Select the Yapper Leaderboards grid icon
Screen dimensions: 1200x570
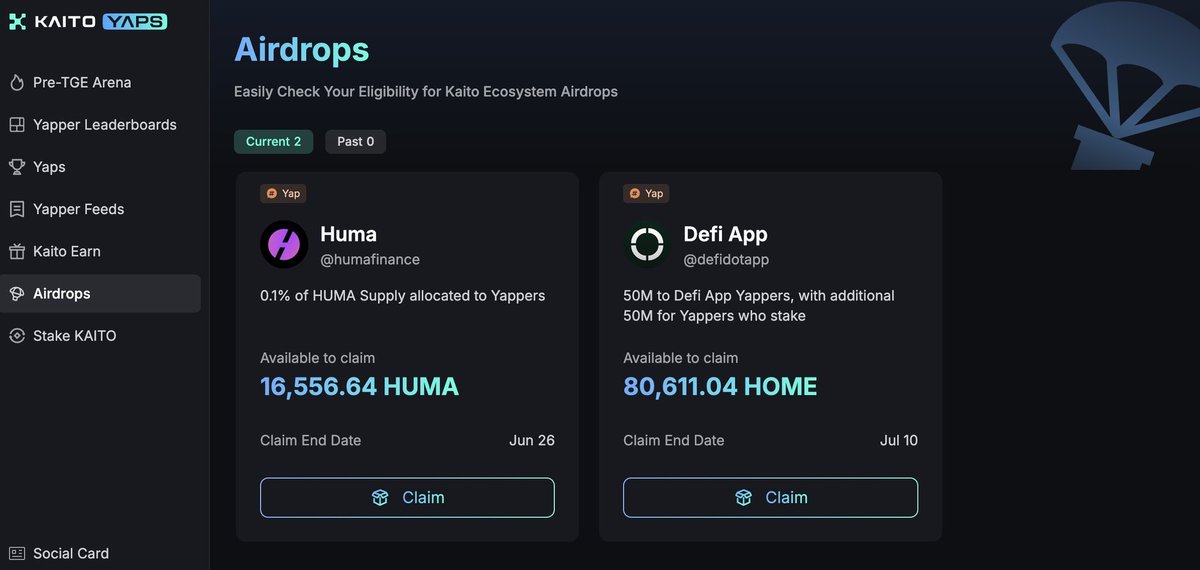[x=17, y=125]
